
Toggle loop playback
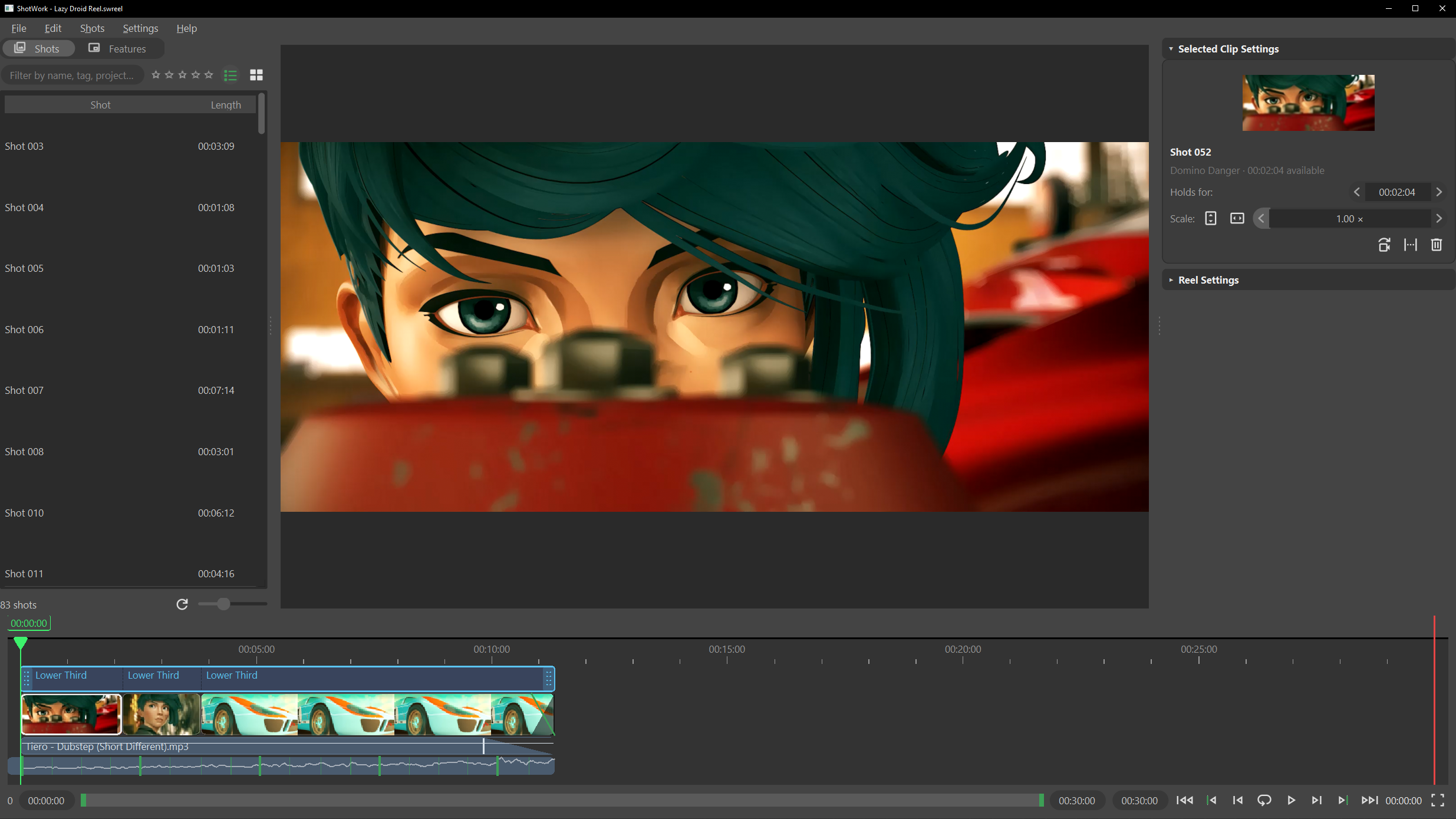point(1264,800)
